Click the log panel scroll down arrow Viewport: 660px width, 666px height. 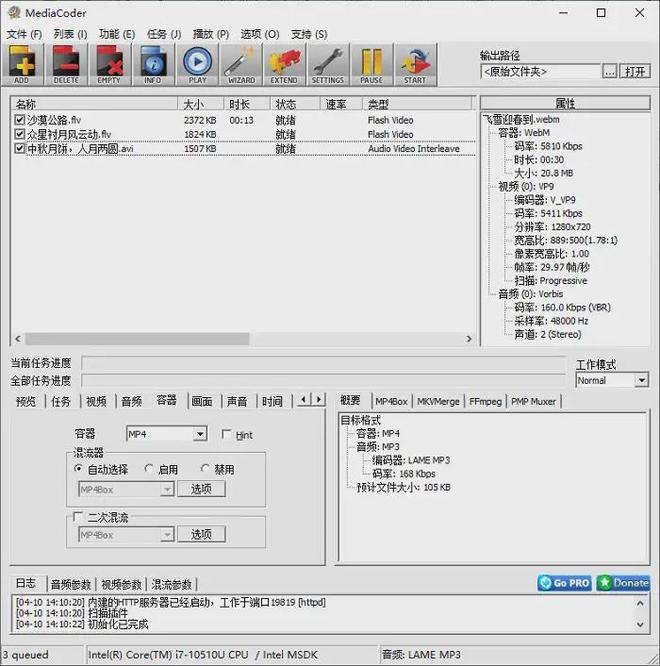pos(640,624)
